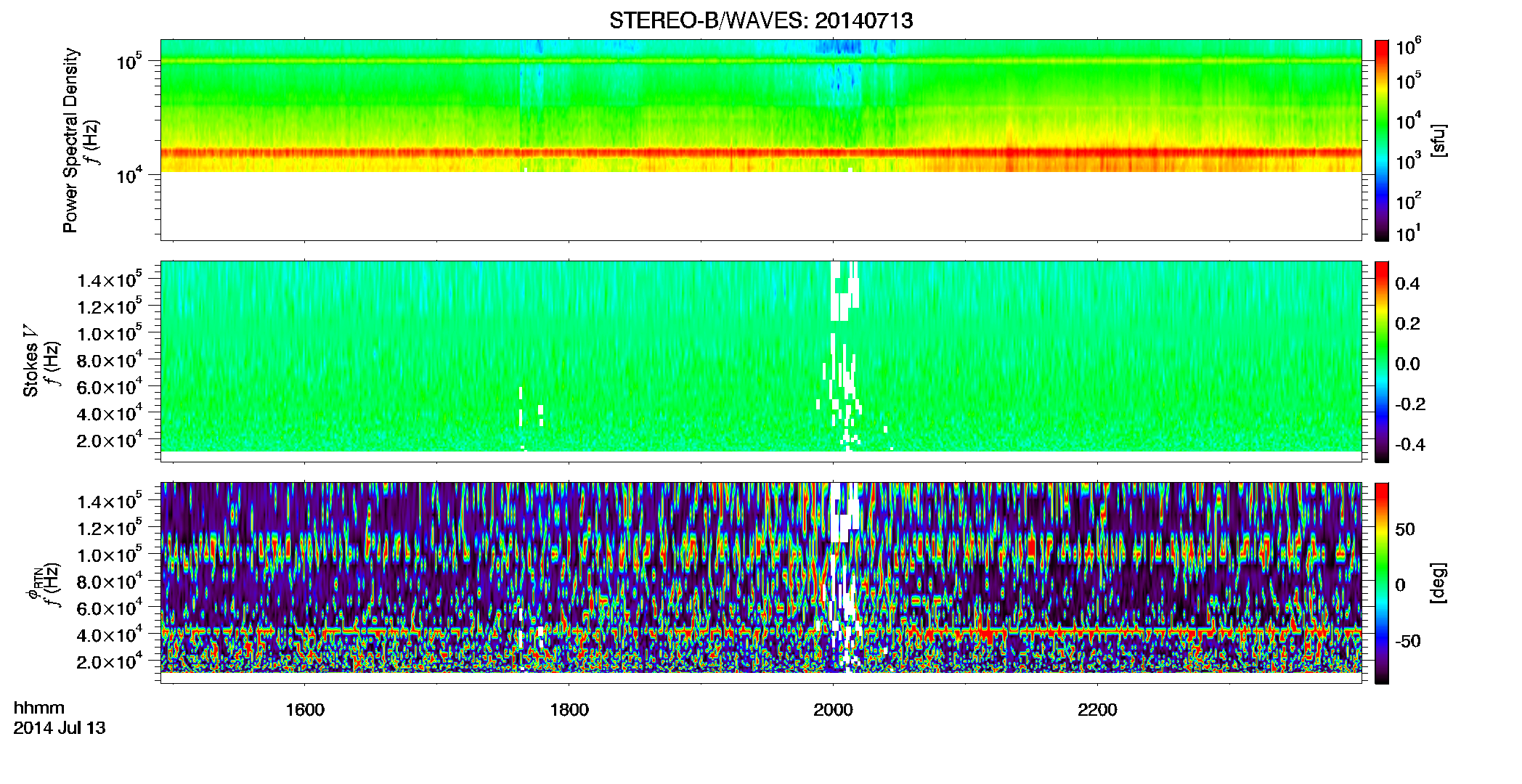Viewport: 1522px width, 784px height.
Task: Click the Stokes V colorbar
Action: 1382,362
